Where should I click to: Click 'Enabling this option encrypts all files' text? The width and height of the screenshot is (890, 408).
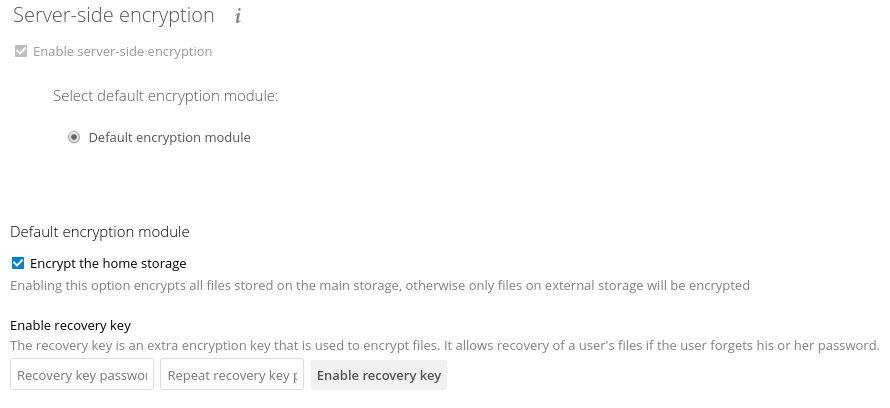[x=126, y=285]
